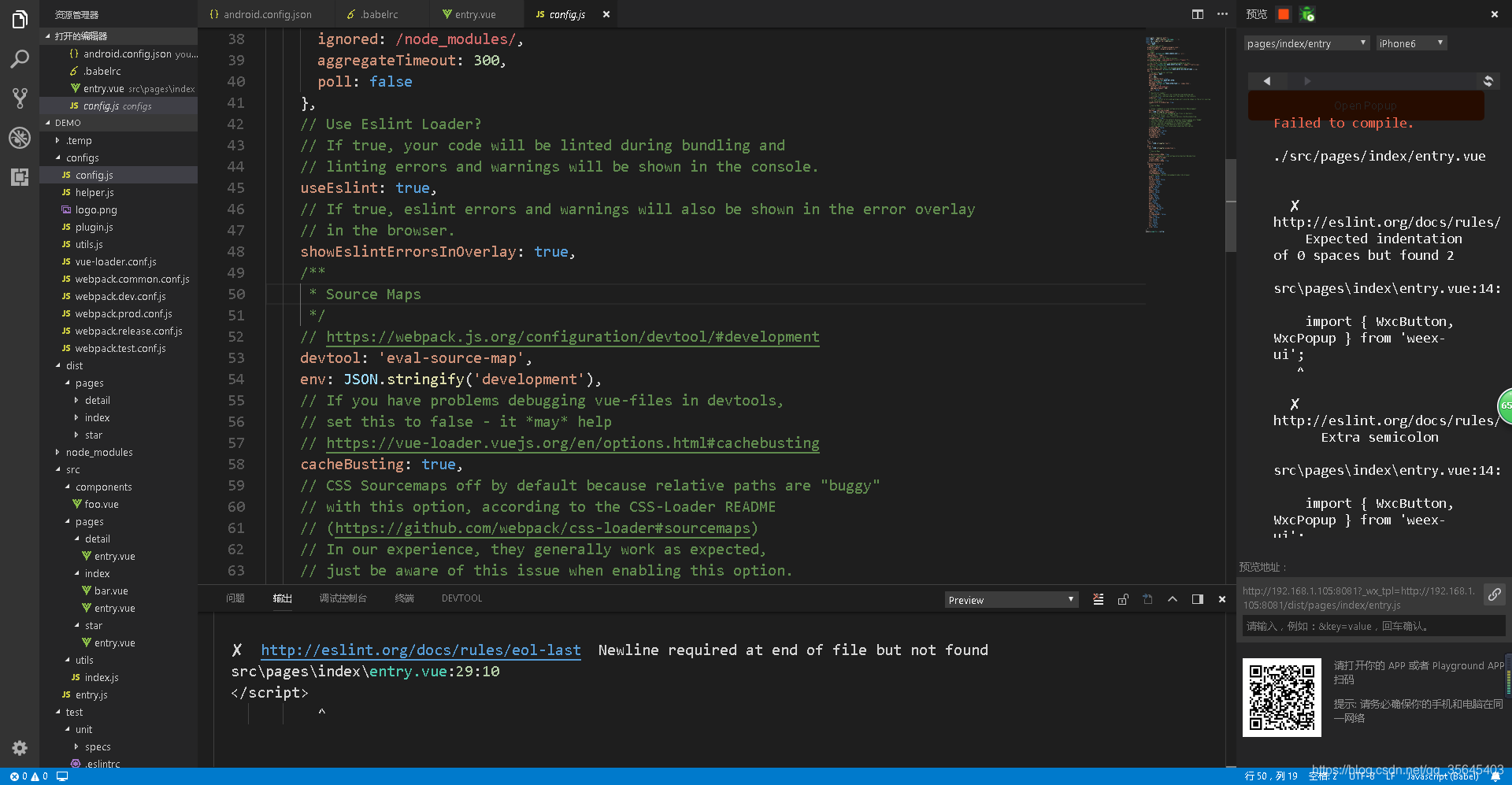Move the bottom panel to the side
1512x785 pixels.
(1197, 599)
